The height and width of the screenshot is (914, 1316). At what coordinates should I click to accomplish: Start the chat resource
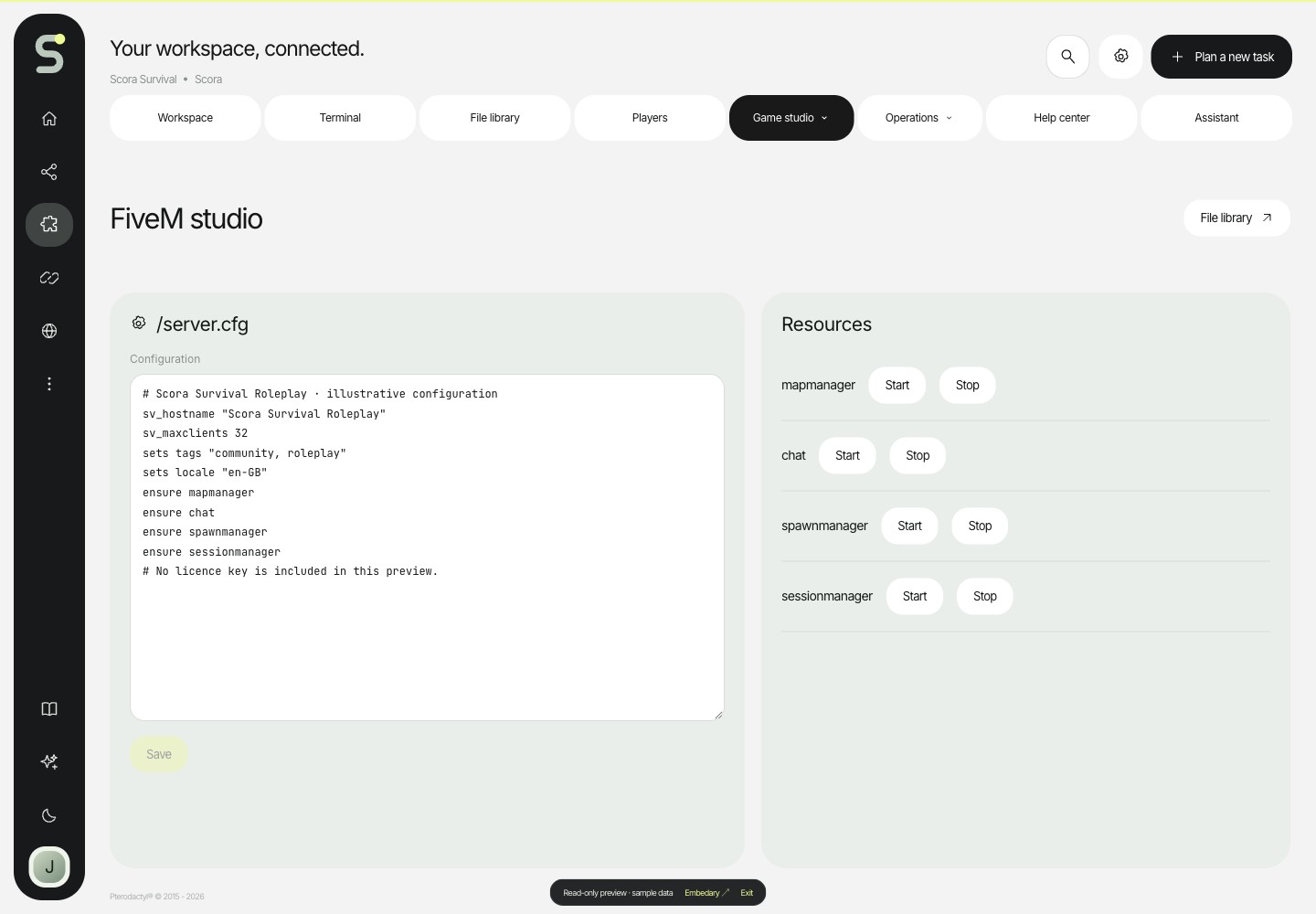pyautogui.click(x=847, y=456)
